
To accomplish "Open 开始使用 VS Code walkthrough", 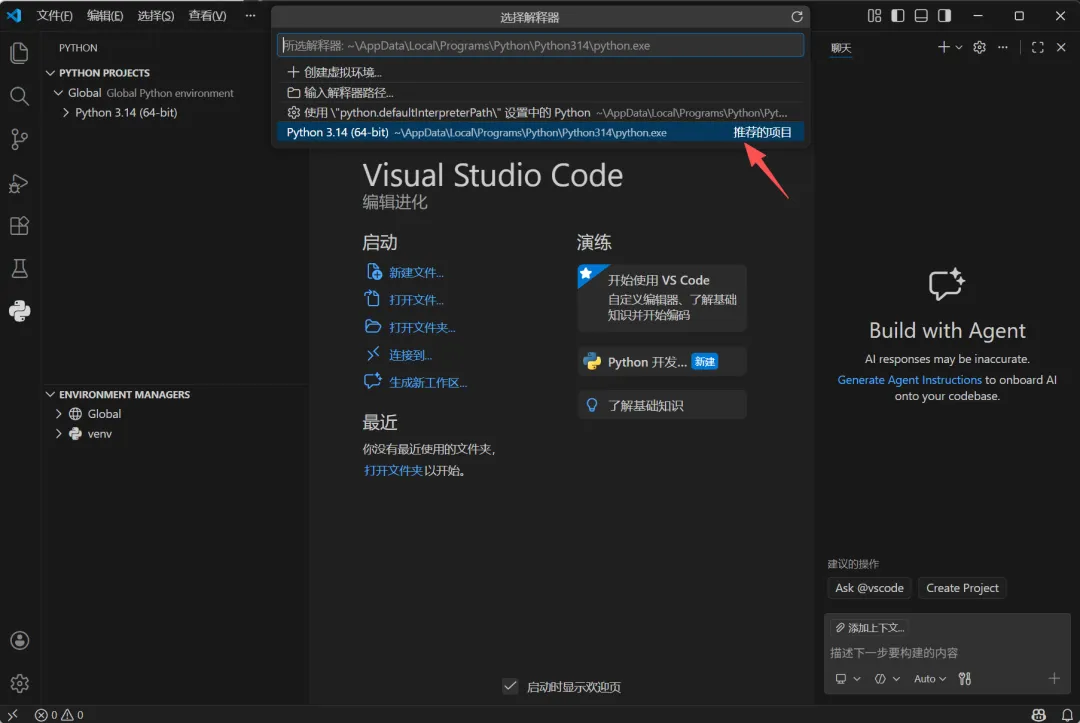I will coord(662,298).
